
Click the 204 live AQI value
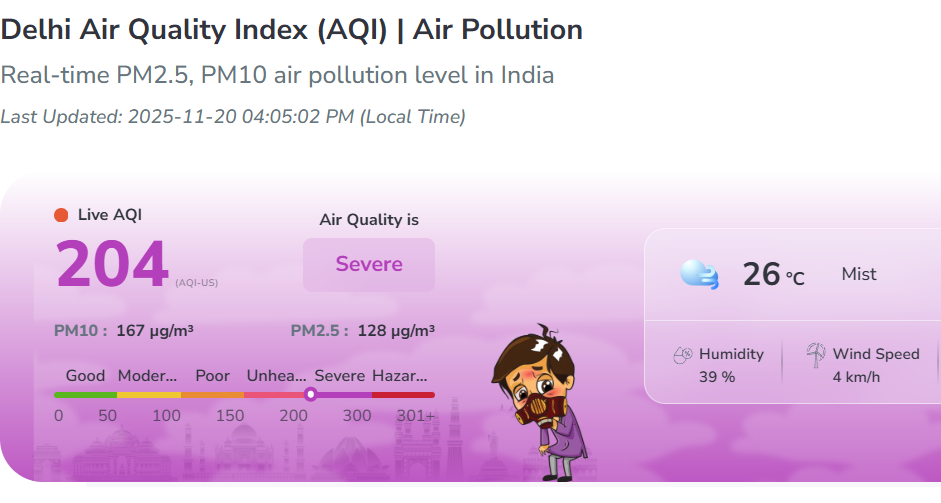[112, 265]
